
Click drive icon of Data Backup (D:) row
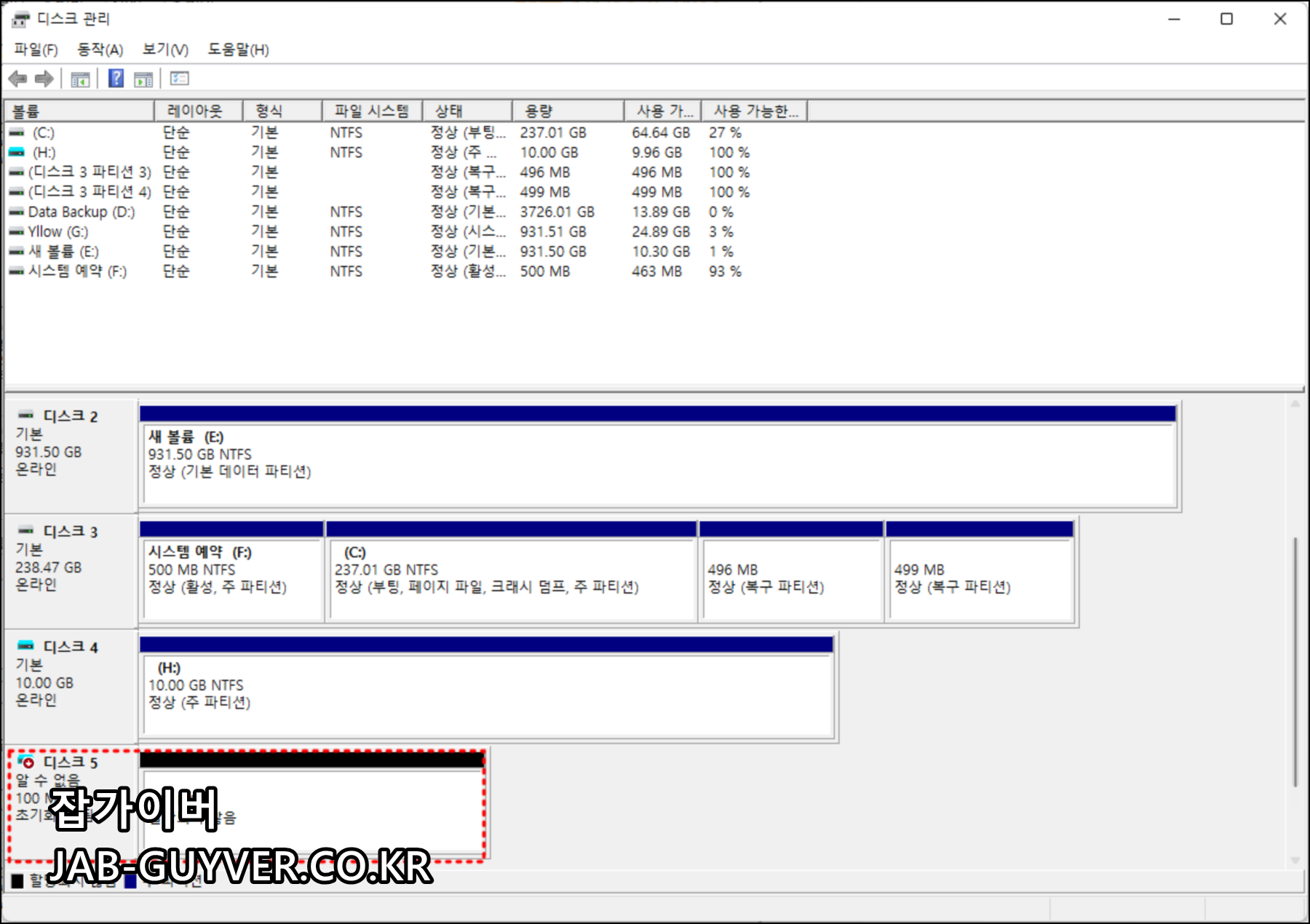tap(17, 212)
